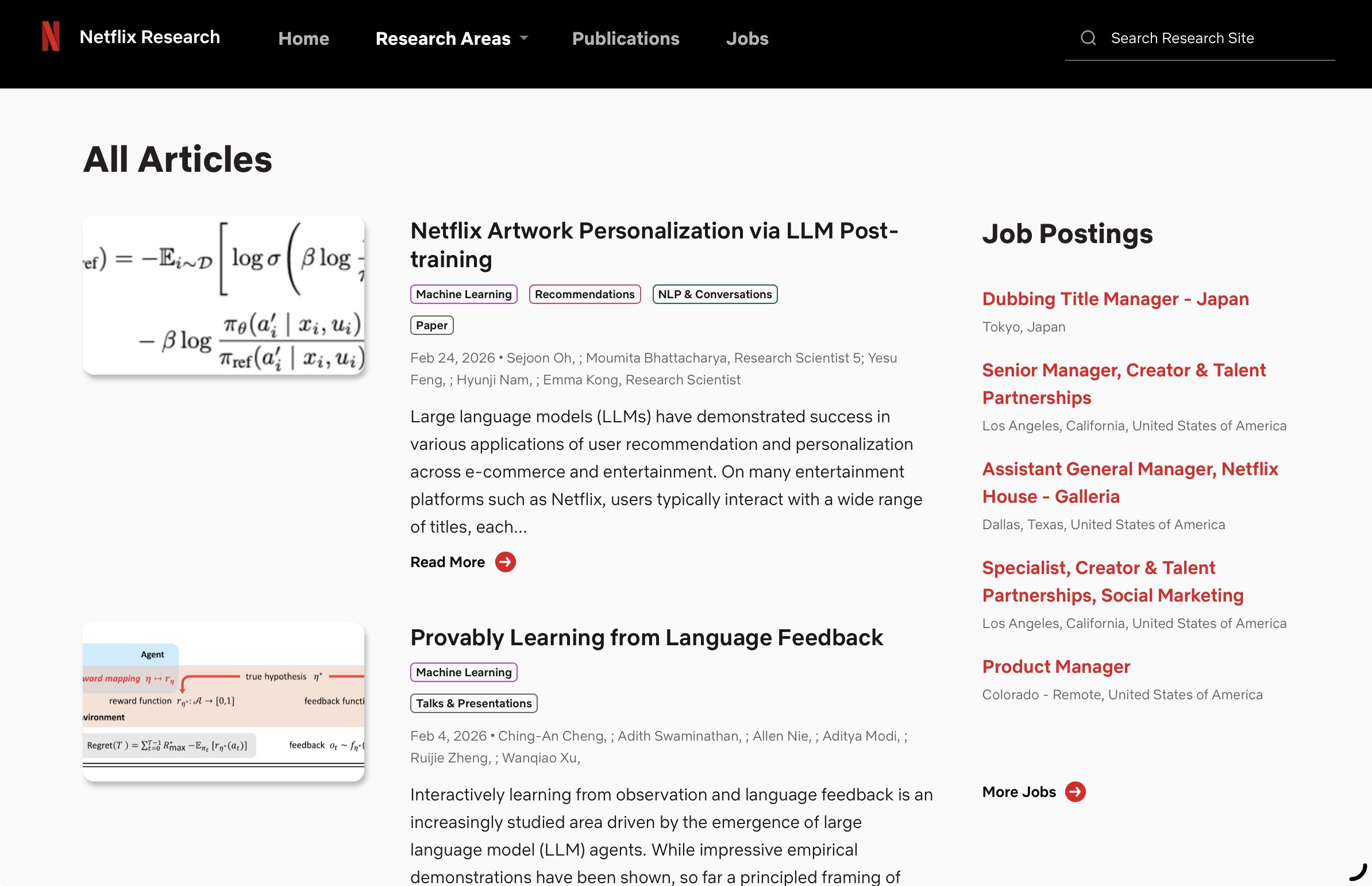Click the More Jobs red arrow icon
The width and height of the screenshot is (1372, 886).
(x=1075, y=792)
